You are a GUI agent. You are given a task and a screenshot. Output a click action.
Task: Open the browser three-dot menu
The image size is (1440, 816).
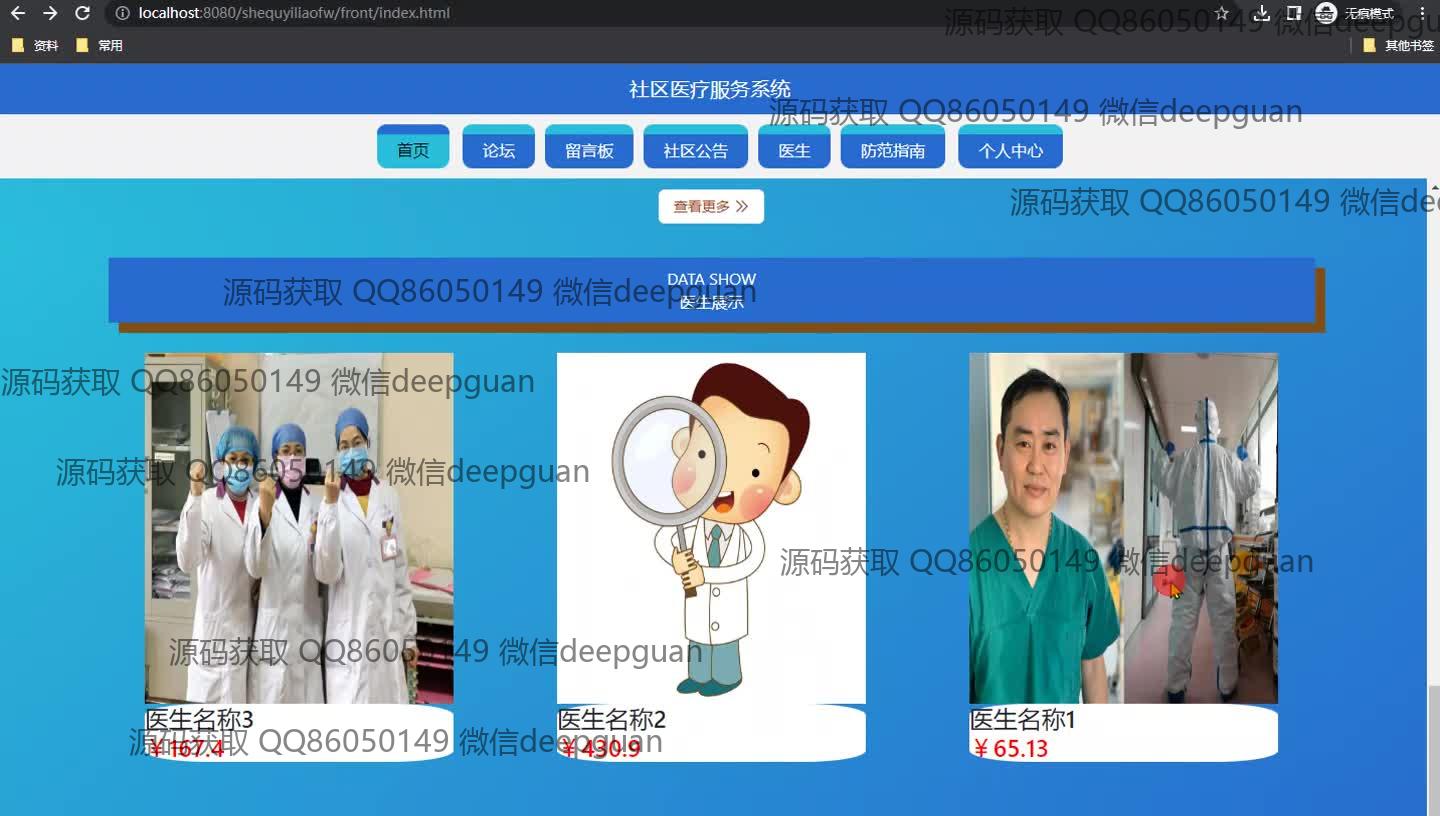[1422, 13]
